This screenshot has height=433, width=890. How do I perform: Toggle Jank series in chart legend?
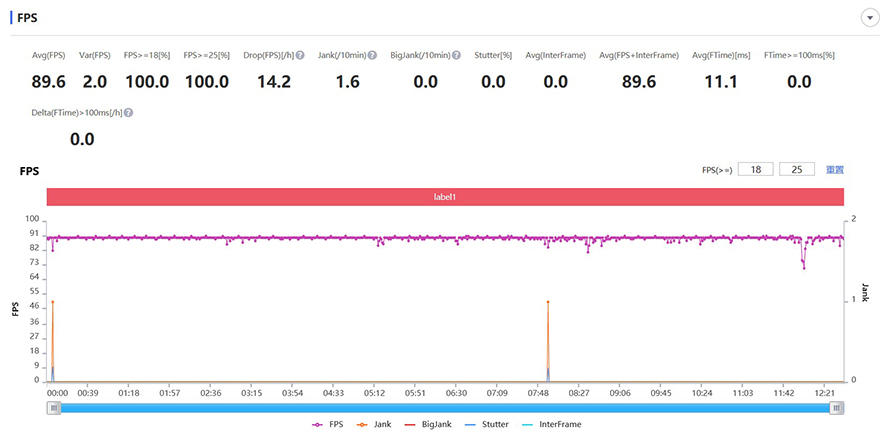tap(378, 424)
